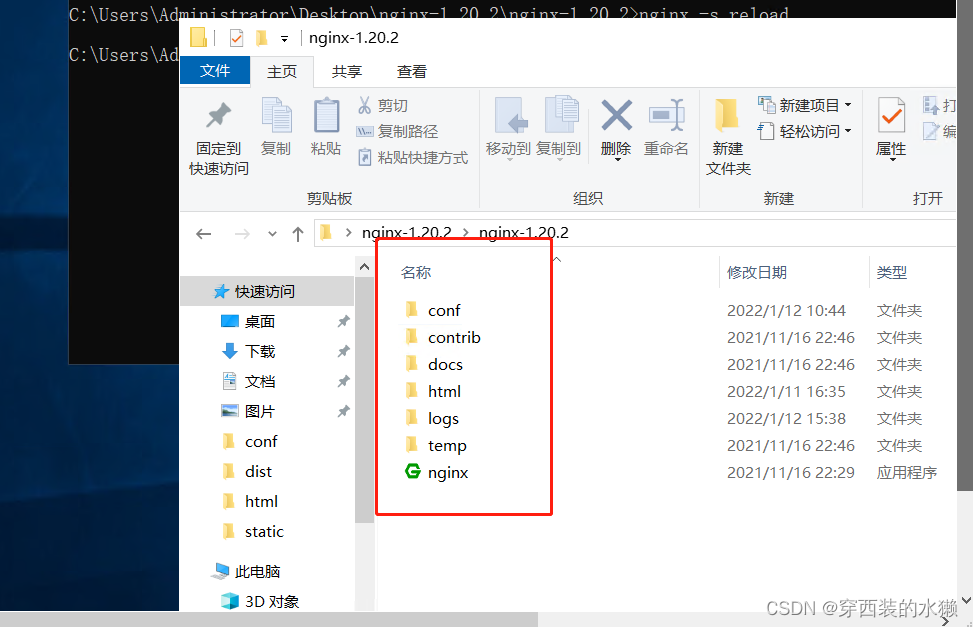Select 3D Objects (3D 对象) in sidebar

[272, 602]
